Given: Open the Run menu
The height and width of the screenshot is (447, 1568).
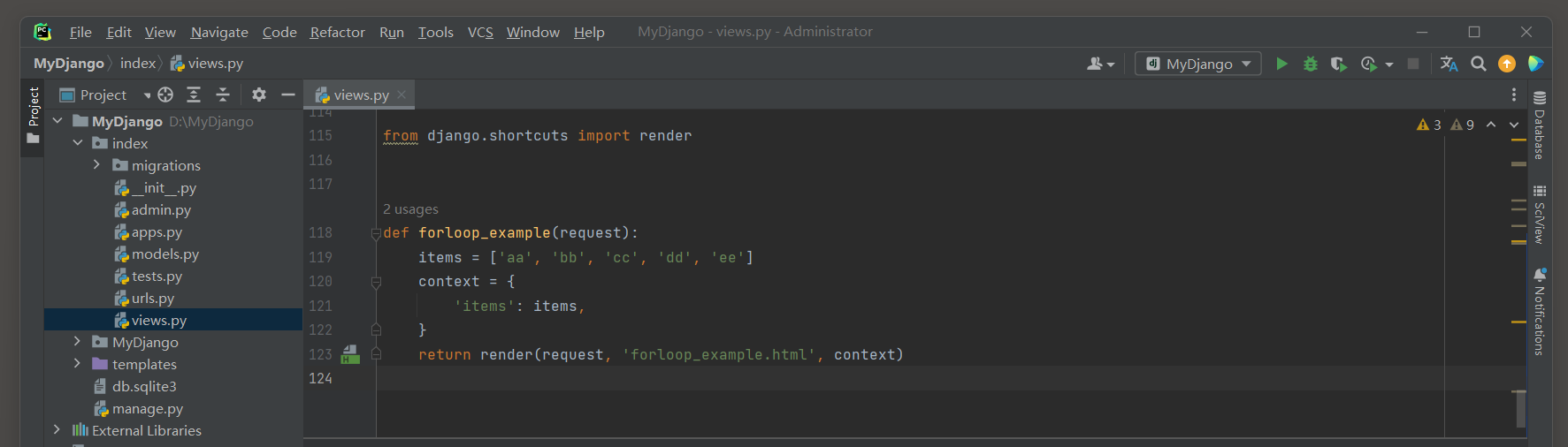Looking at the screenshot, I should click(x=391, y=32).
